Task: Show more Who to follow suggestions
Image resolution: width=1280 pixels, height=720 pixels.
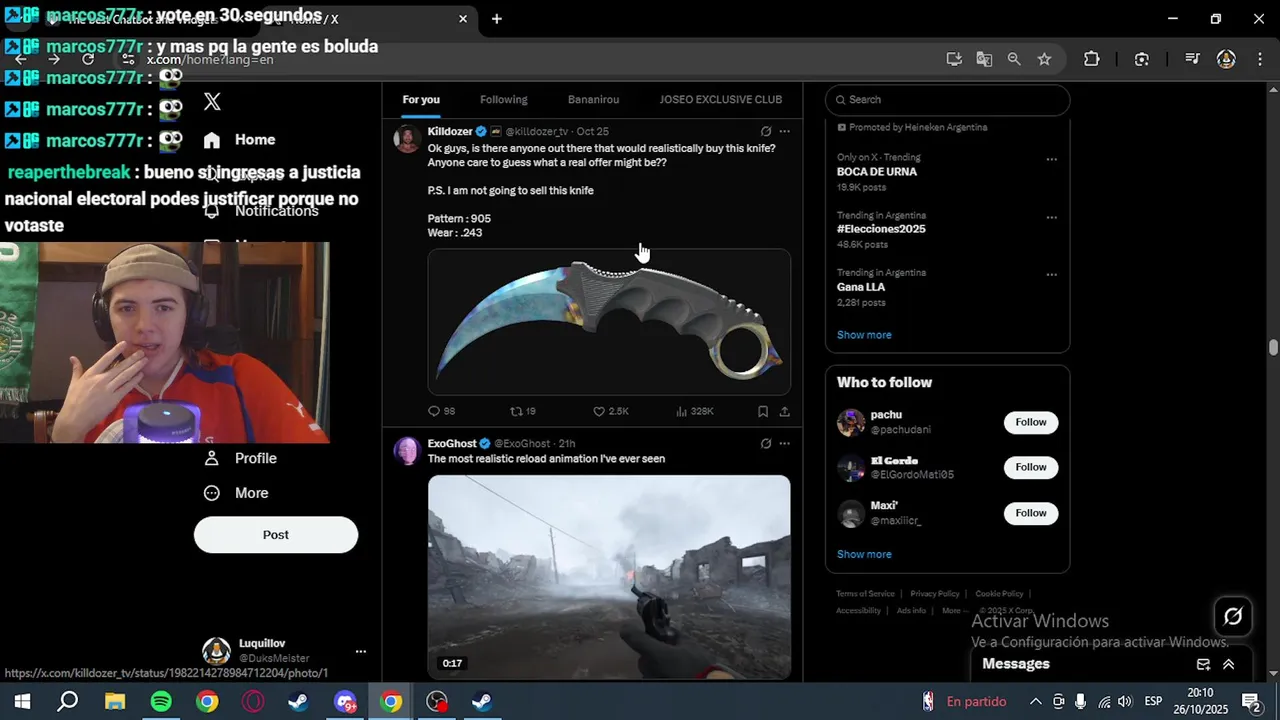Action: tap(864, 554)
